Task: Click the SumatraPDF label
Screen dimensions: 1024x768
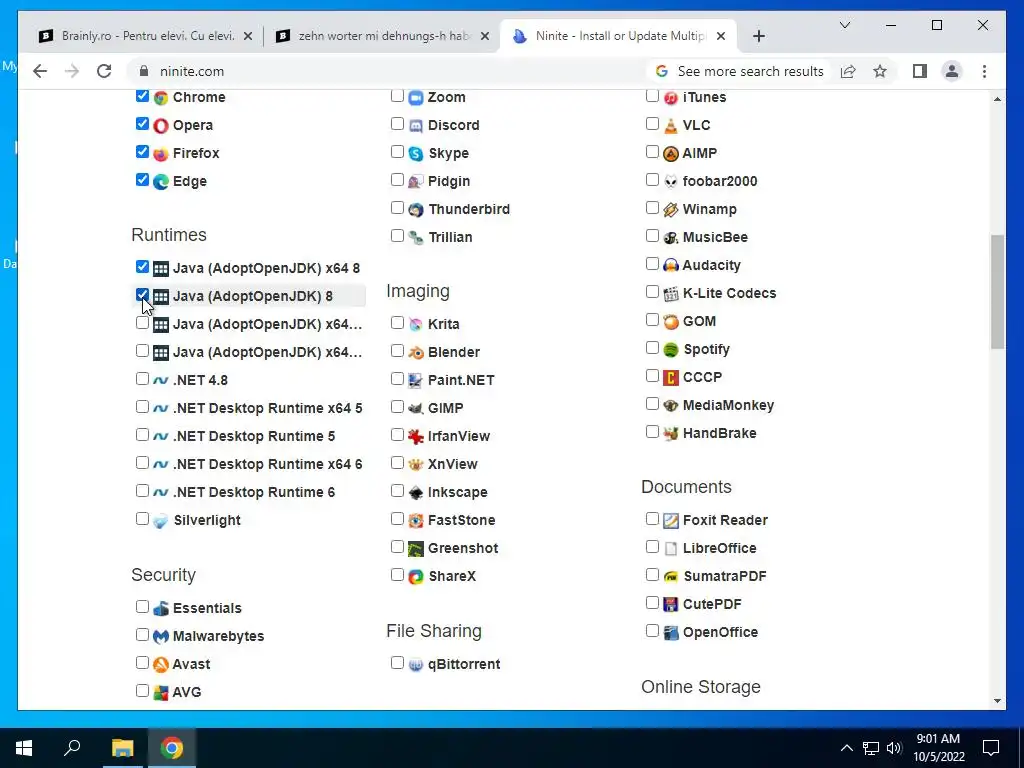Action: pos(724,577)
